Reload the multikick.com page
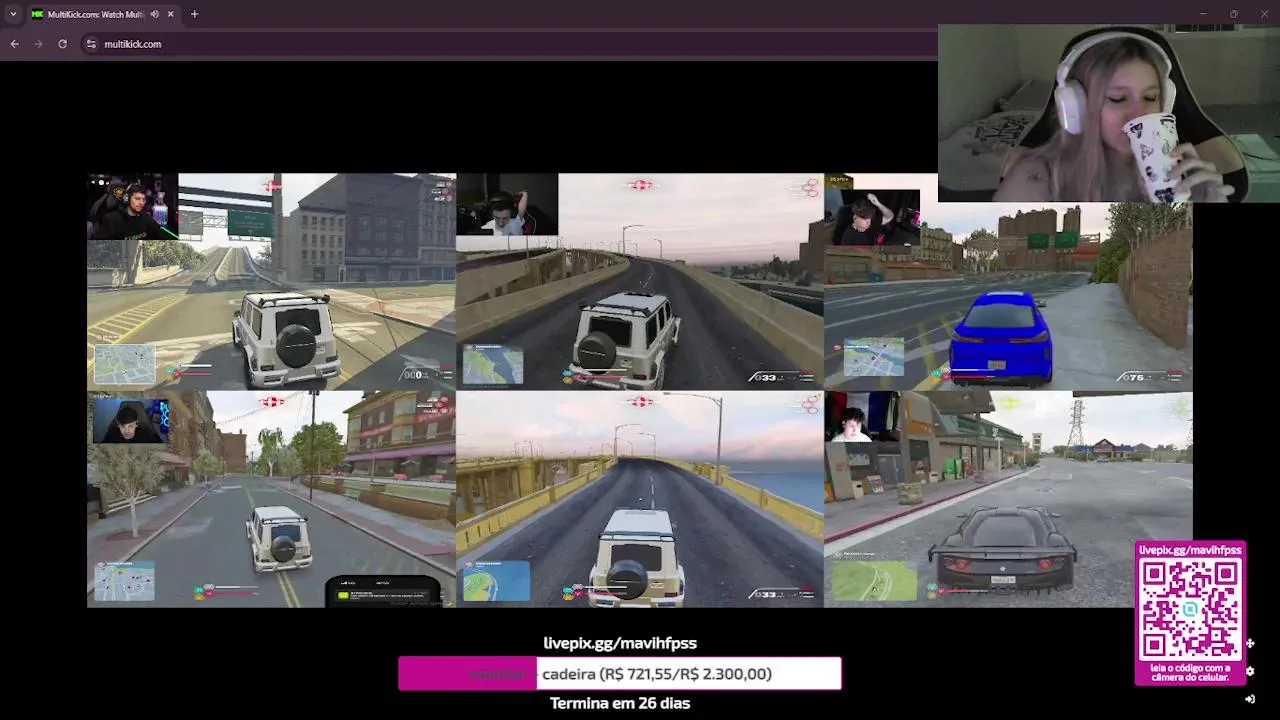Viewport: 1280px width, 720px height. (x=62, y=44)
